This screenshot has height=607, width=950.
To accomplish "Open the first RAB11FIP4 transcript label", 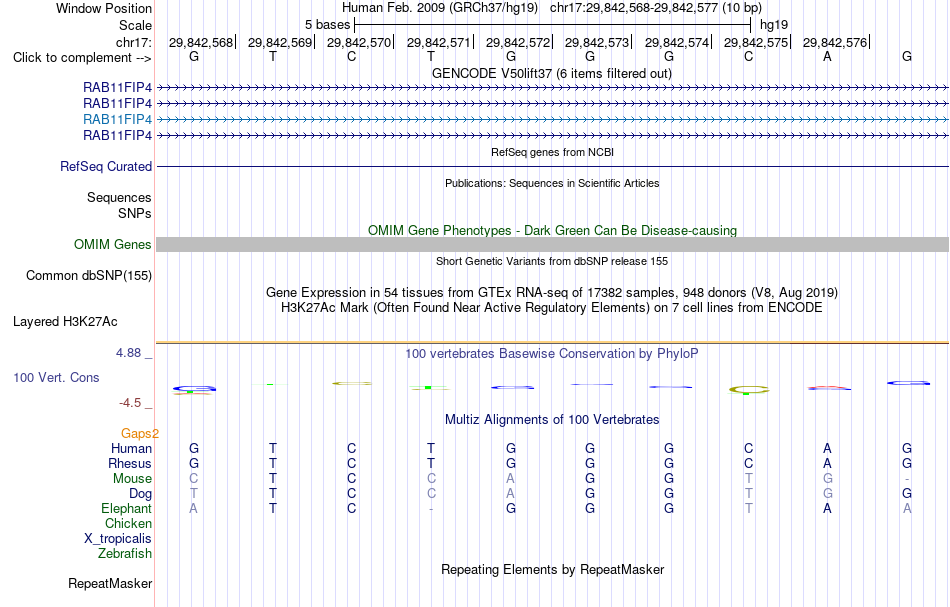I will [x=118, y=87].
